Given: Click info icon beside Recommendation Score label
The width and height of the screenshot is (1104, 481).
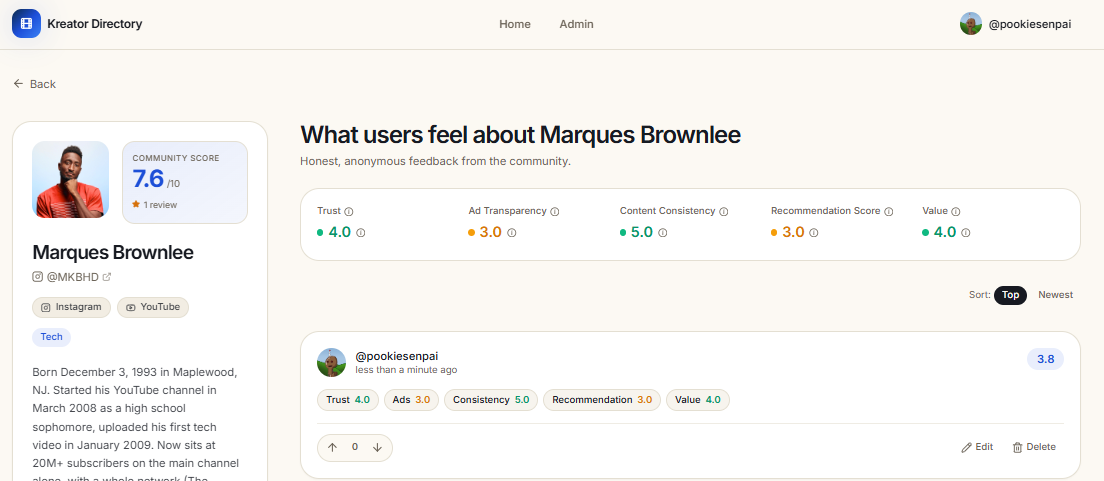Looking at the screenshot, I should tap(889, 211).
